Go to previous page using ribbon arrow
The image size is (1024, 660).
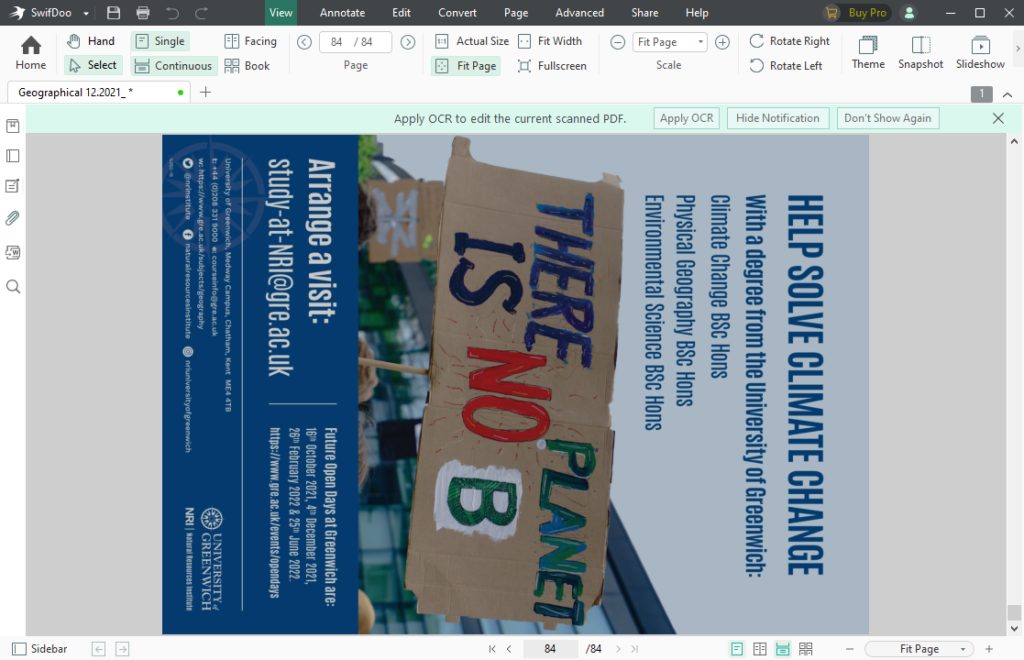click(304, 42)
